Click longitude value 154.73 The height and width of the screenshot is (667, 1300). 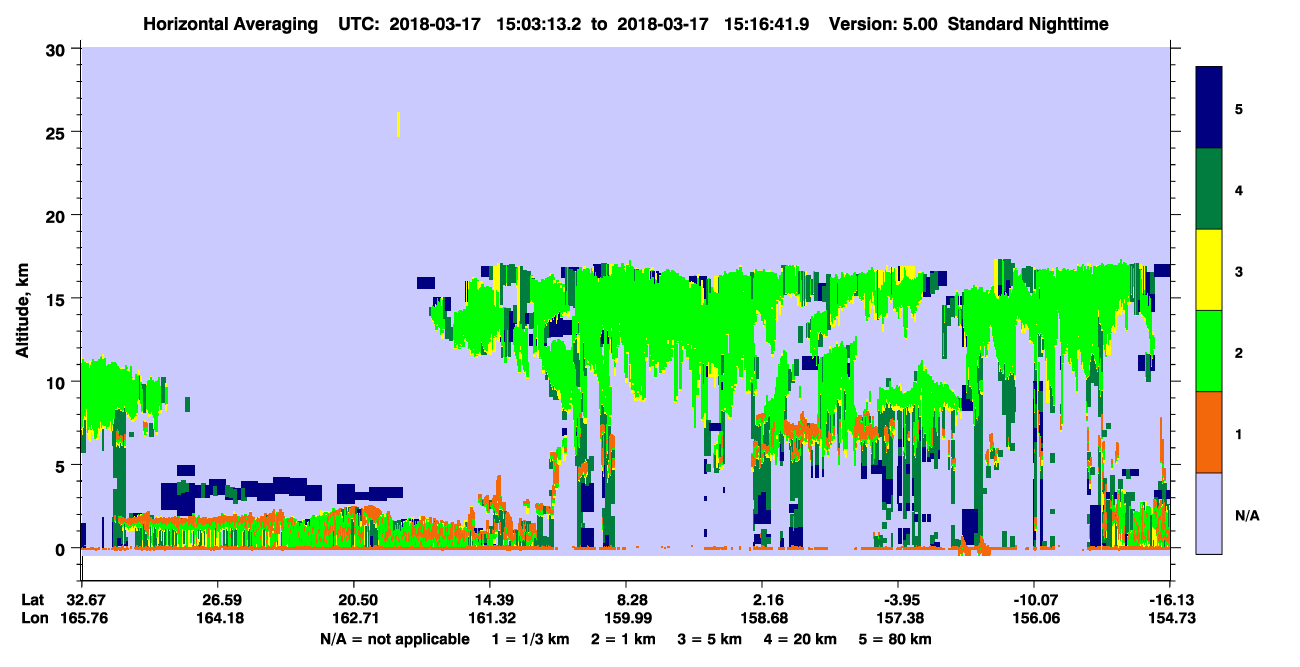[1170, 619]
